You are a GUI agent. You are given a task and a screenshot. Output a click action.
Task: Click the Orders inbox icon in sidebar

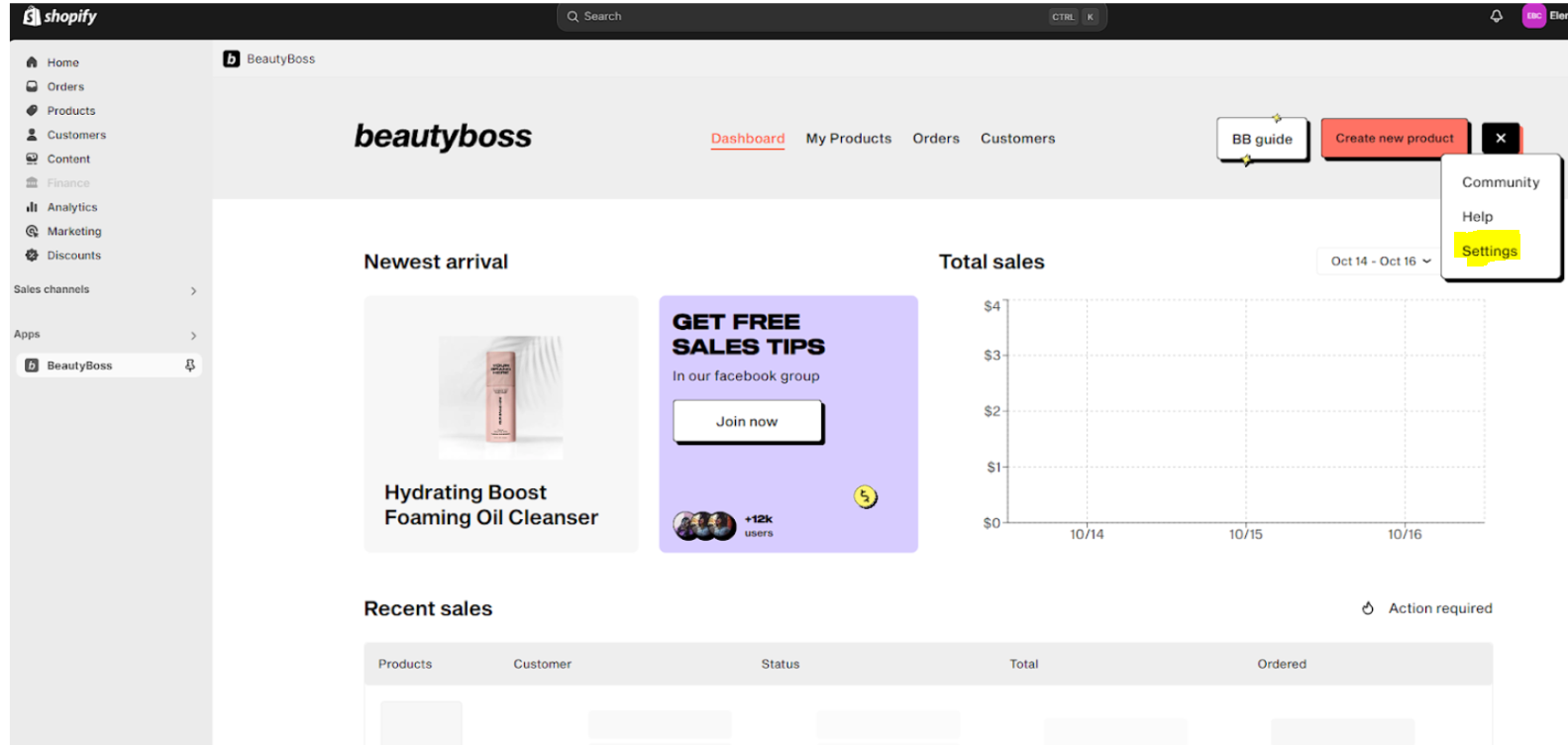tap(32, 86)
